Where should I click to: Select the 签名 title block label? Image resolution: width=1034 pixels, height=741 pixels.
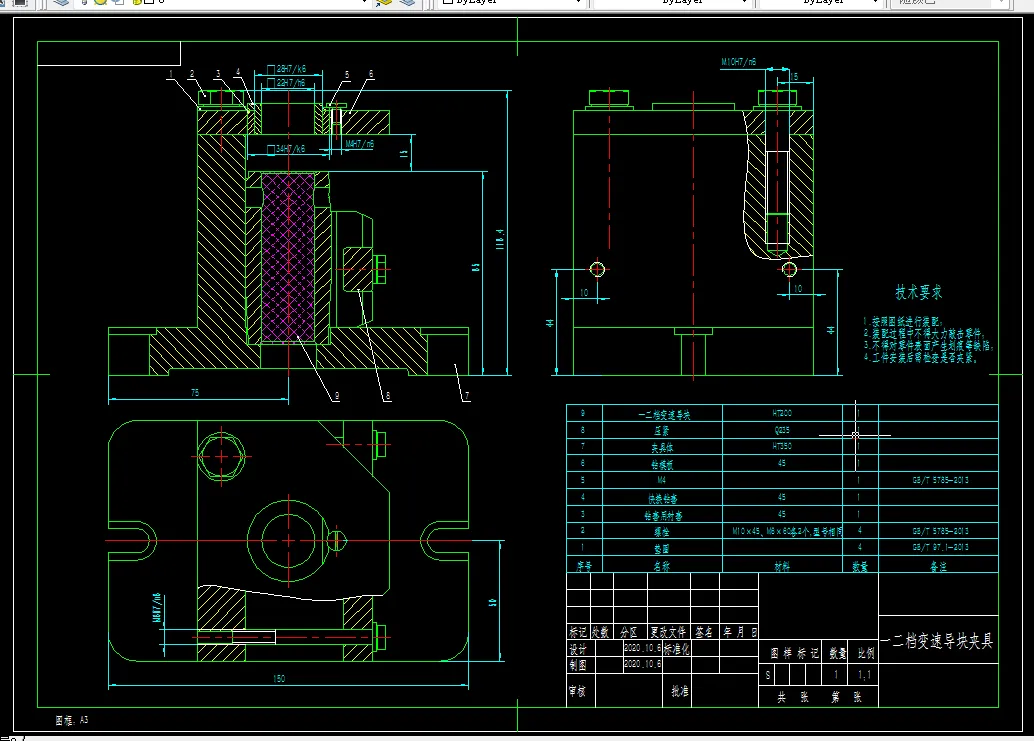pos(704,632)
